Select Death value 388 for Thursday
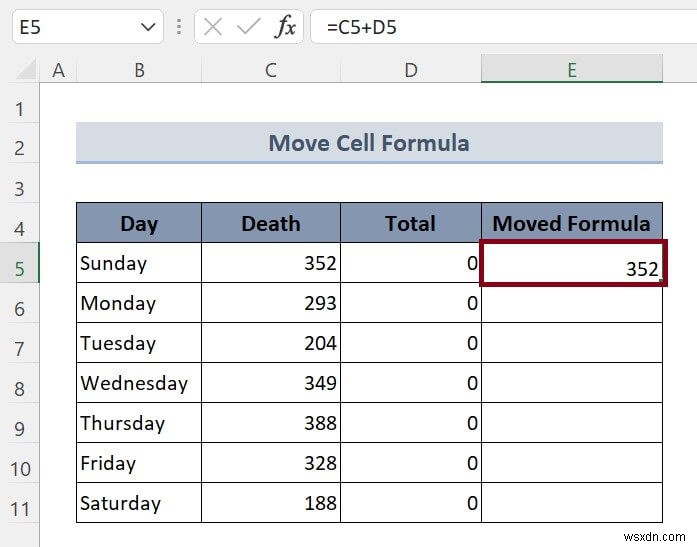The image size is (697, 547). tap(271, 423)
